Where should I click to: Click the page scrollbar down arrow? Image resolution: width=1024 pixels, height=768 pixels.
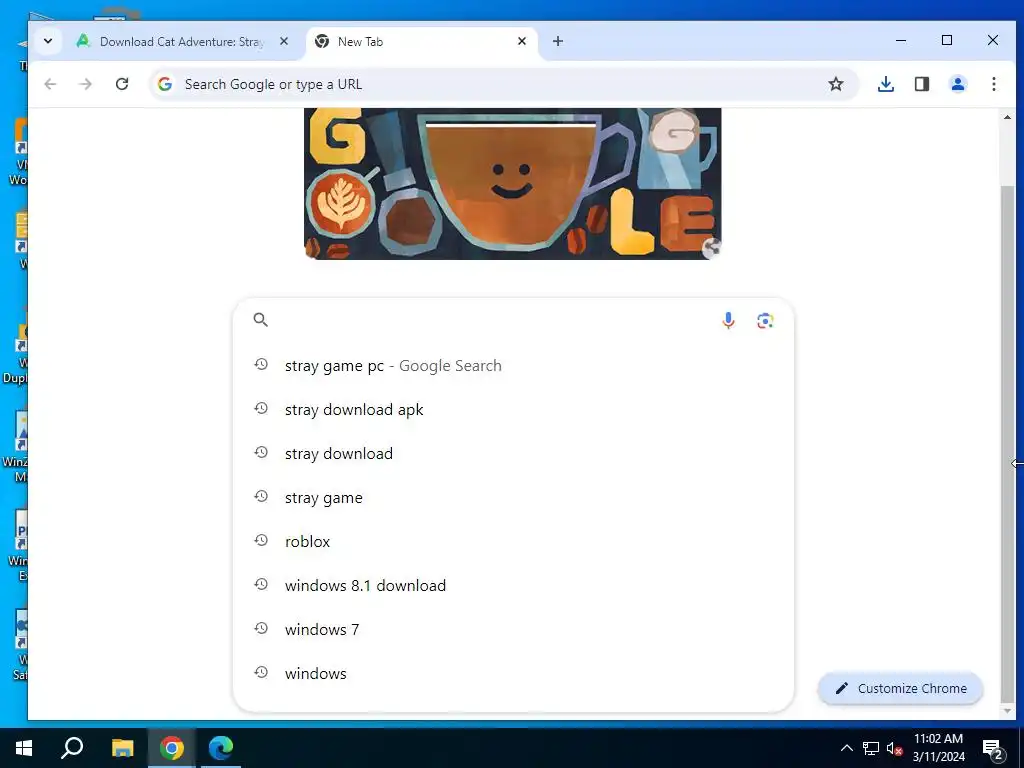tap(1008, 711)
